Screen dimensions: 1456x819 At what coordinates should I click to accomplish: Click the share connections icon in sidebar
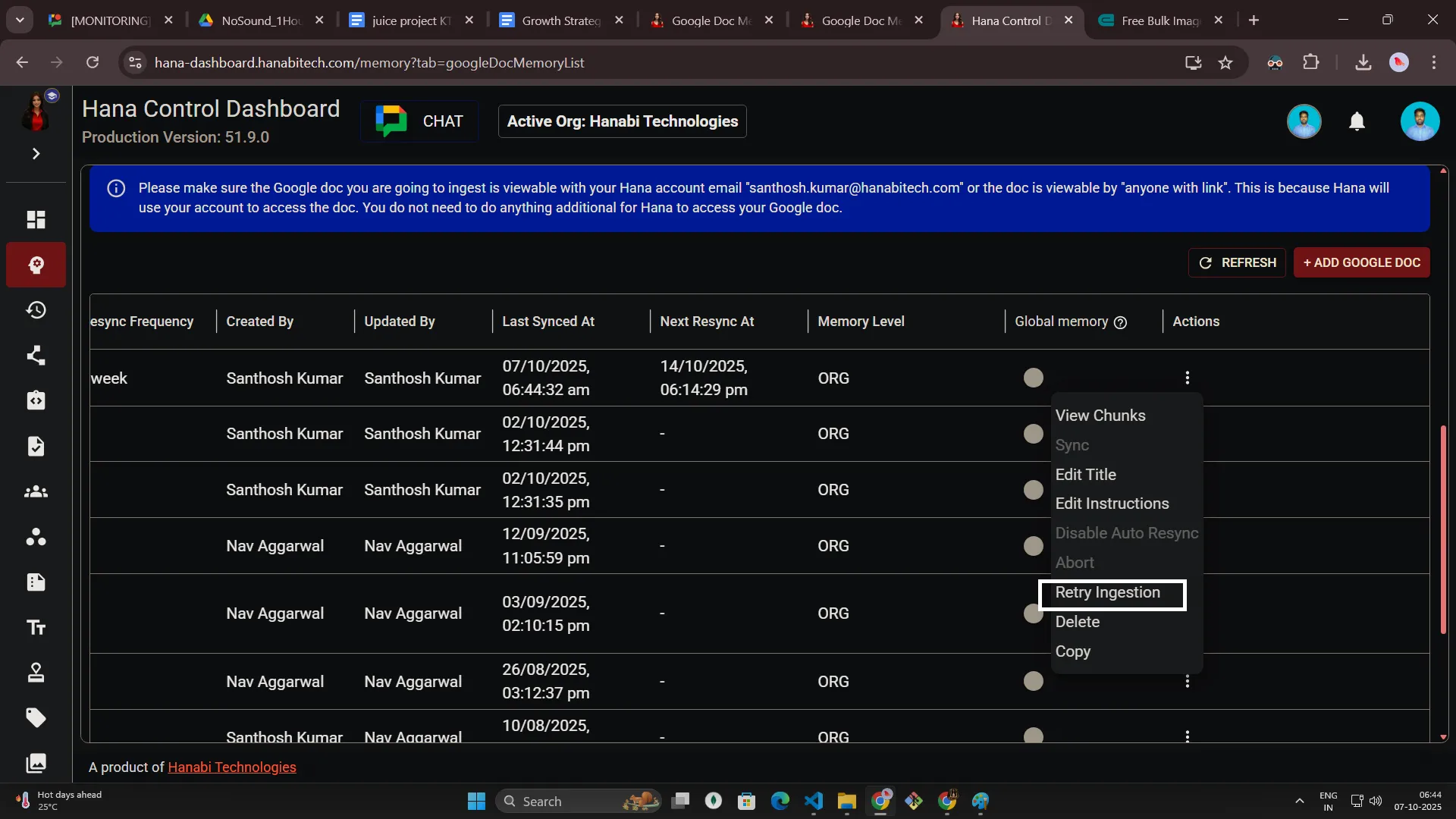pos(36,356)
